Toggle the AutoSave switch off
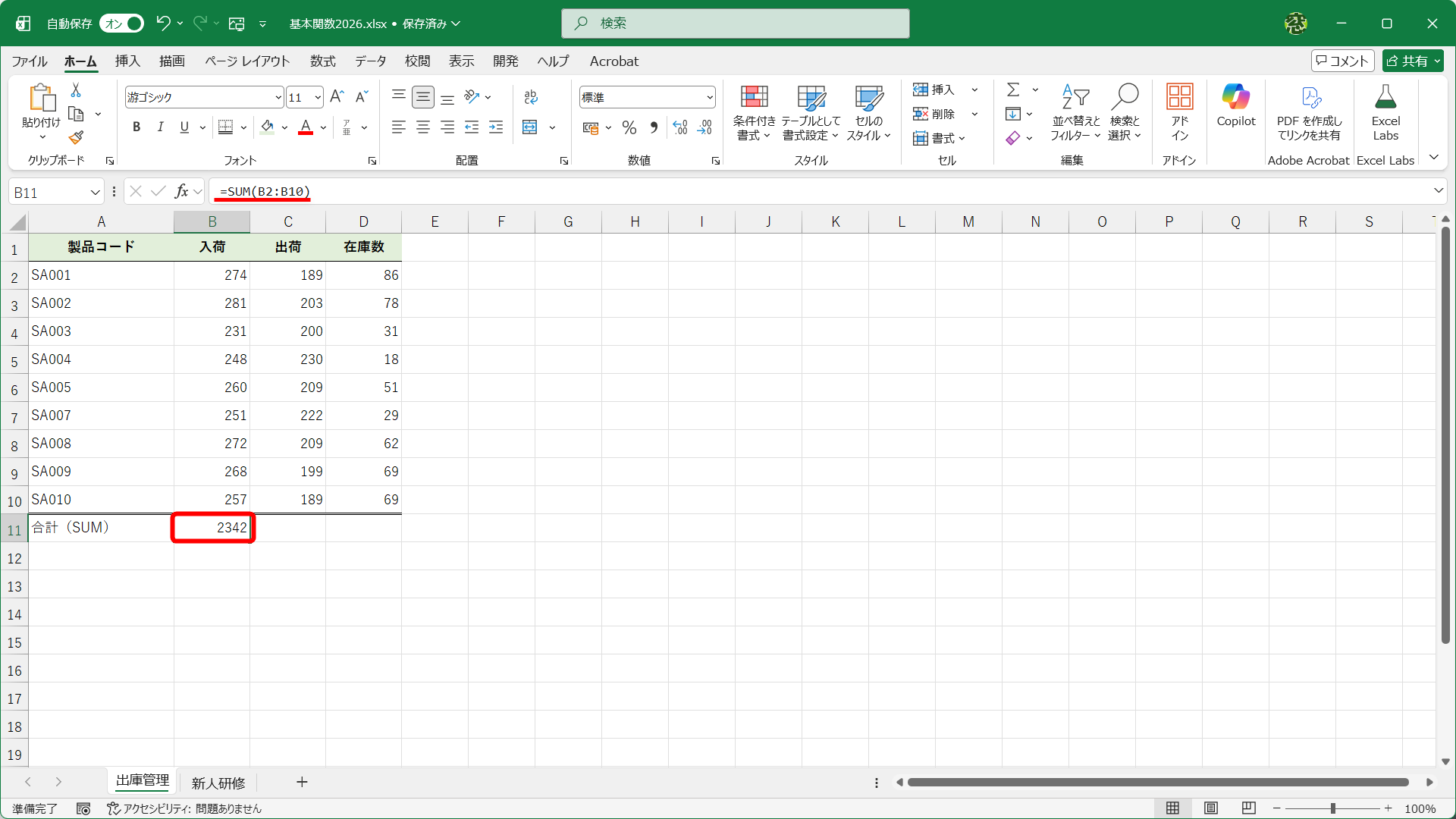 click(122, 24)
